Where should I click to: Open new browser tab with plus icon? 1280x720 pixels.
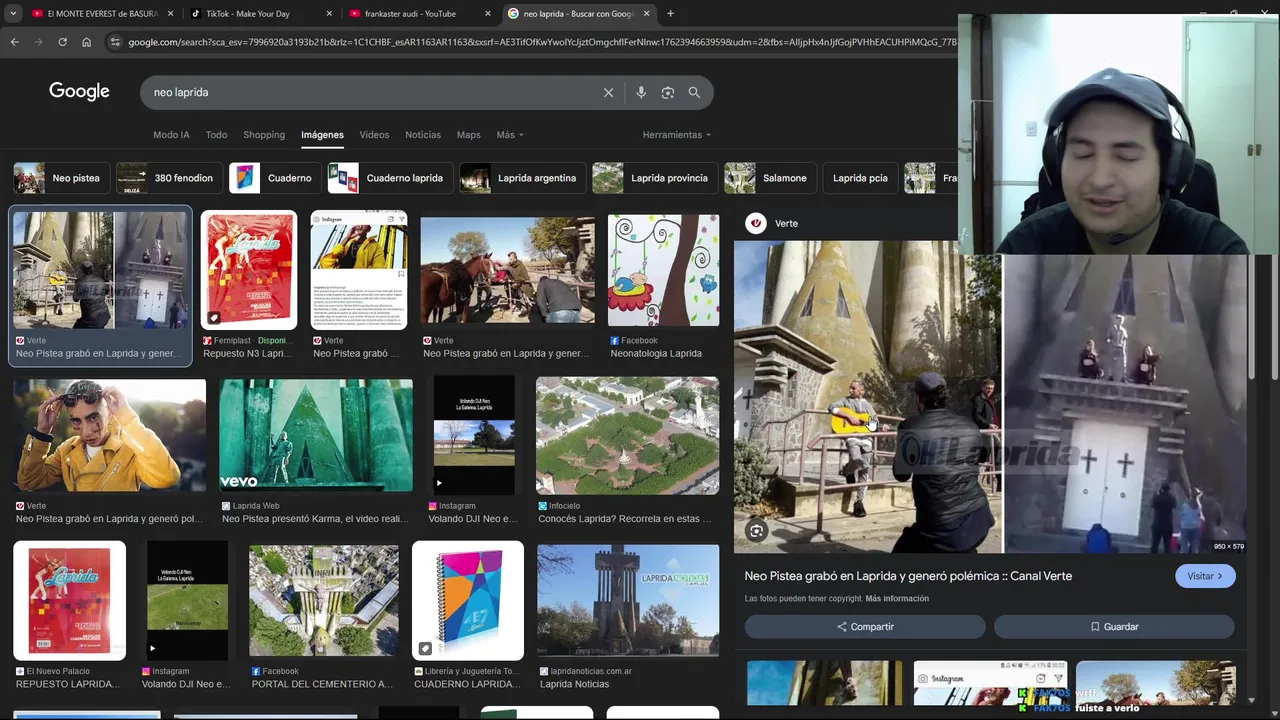[x=670, y=14]
